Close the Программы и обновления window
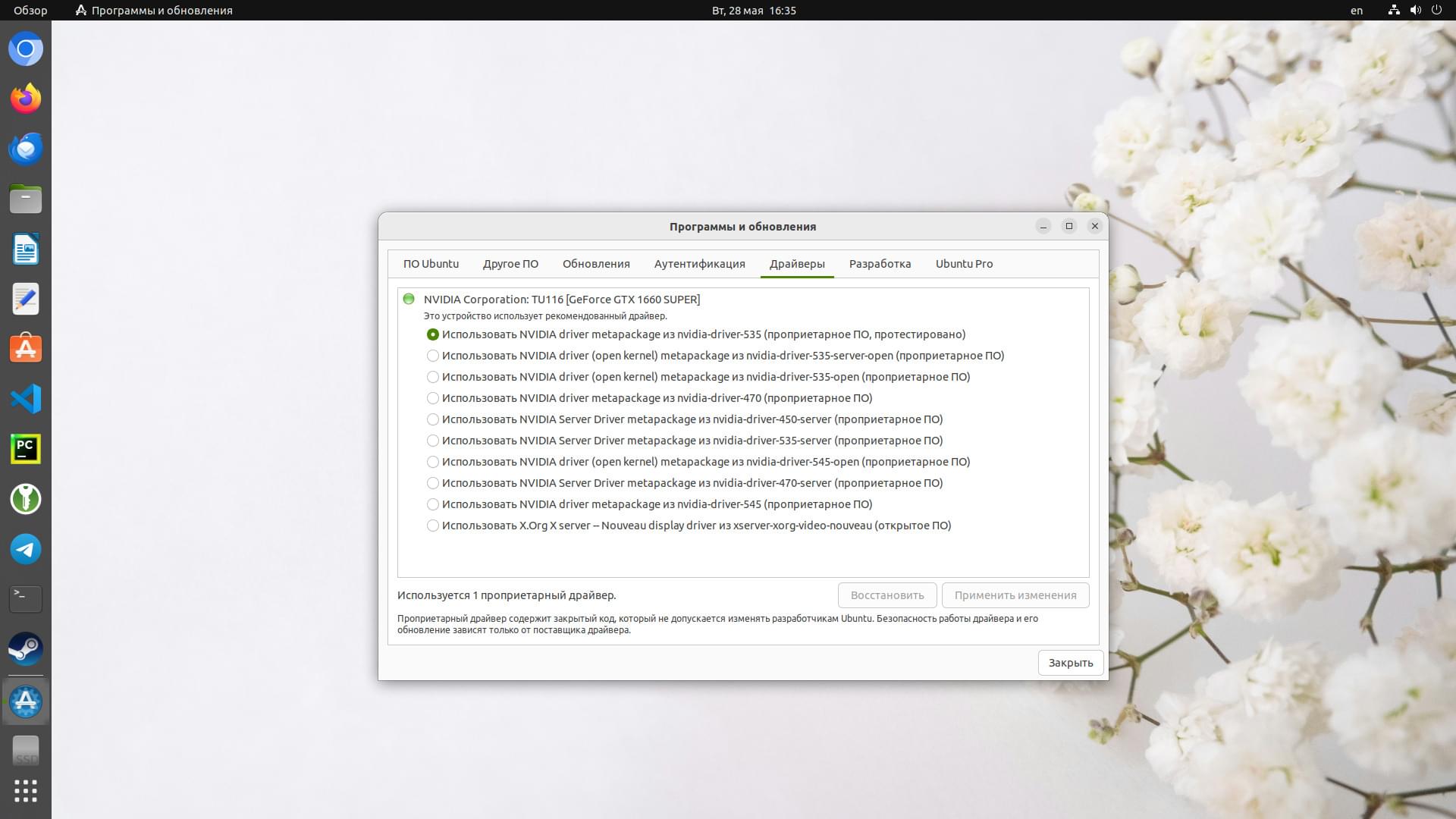The image size is (1456, 819). point(1095,226)
